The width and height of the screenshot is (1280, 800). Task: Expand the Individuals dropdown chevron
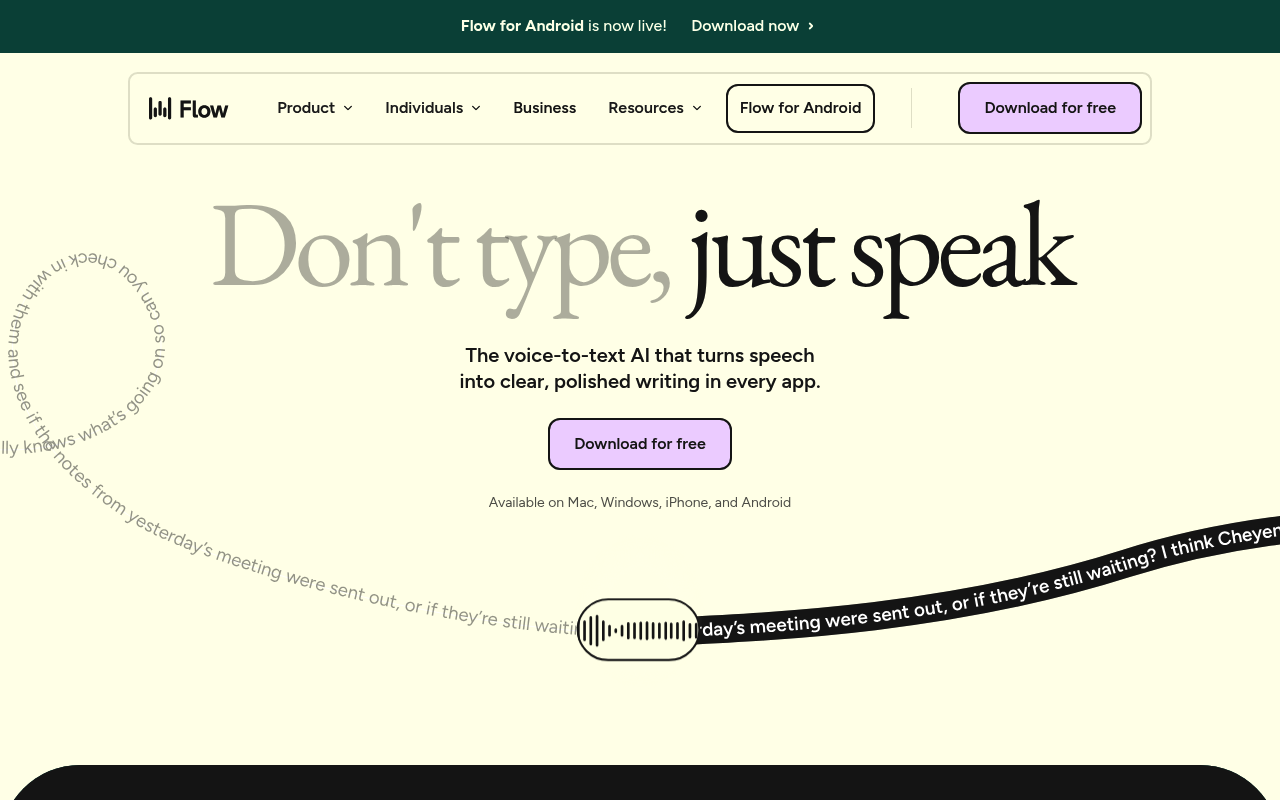[x=476, y=108]
